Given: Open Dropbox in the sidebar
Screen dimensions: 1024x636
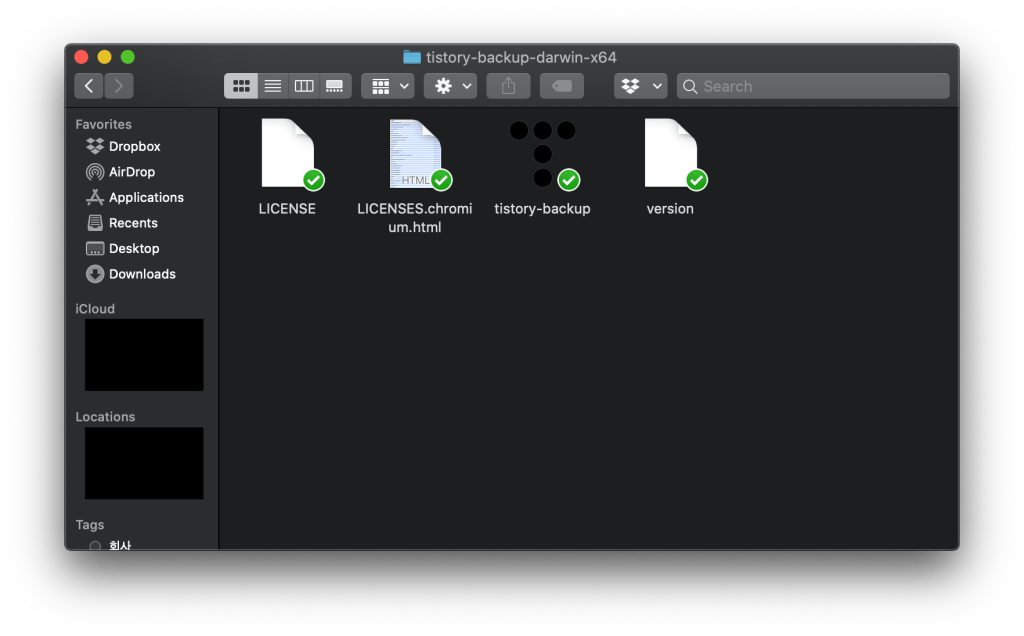Looking at the screenshot, I should click(x=134, y=146).
